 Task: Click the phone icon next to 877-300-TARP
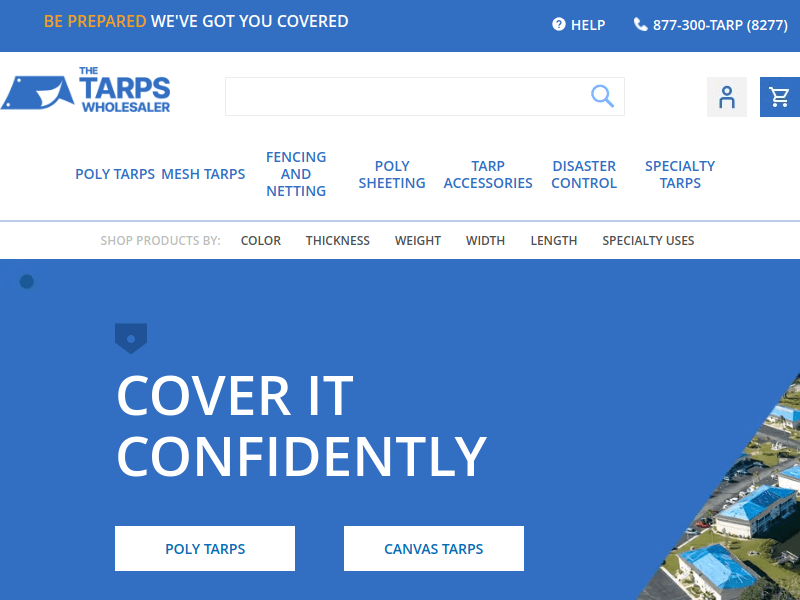tap(640, 25)
